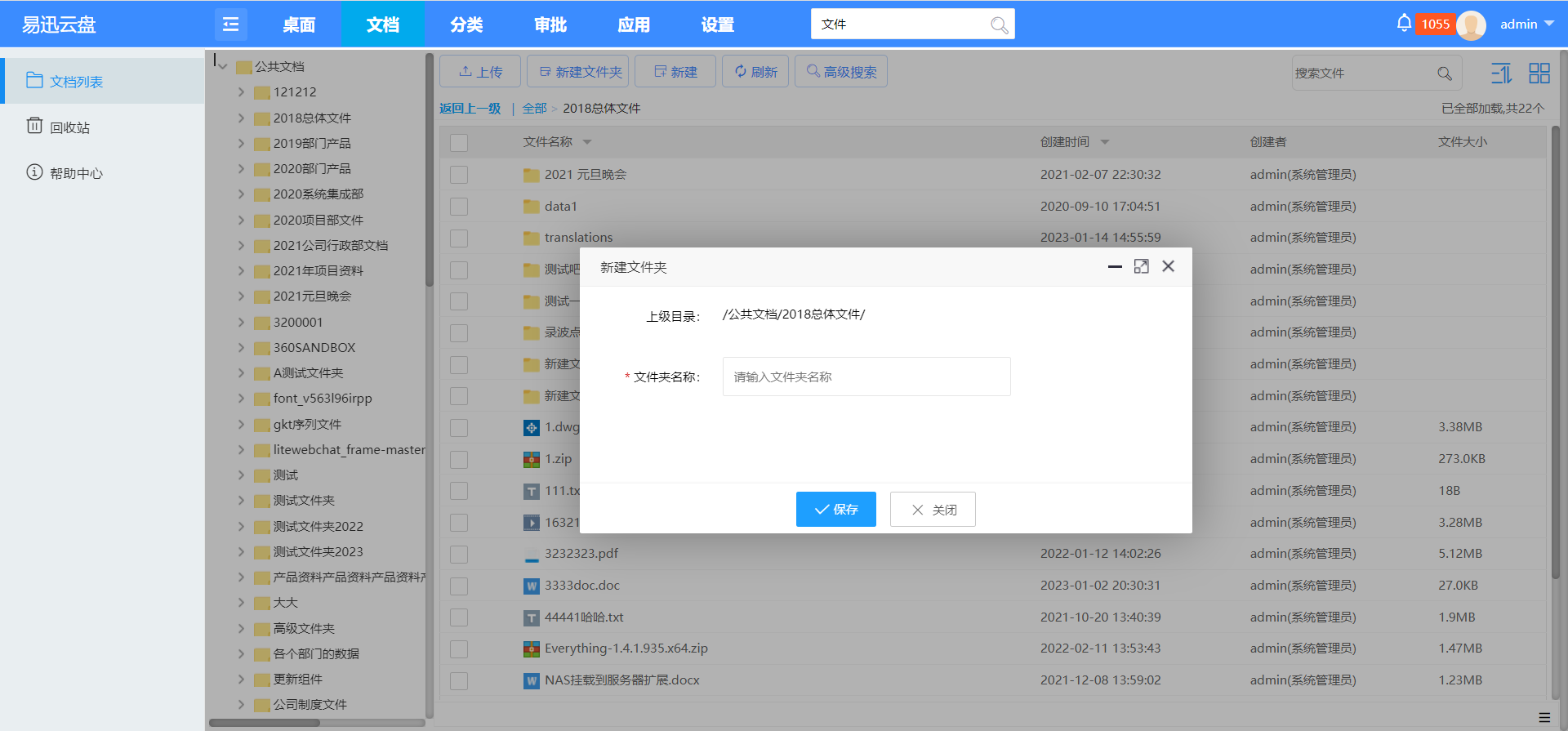This screenshot has width=1568, height=731.
Task: Check the 3232323.pdf row checkbox
Action: [x=459, y=555]
